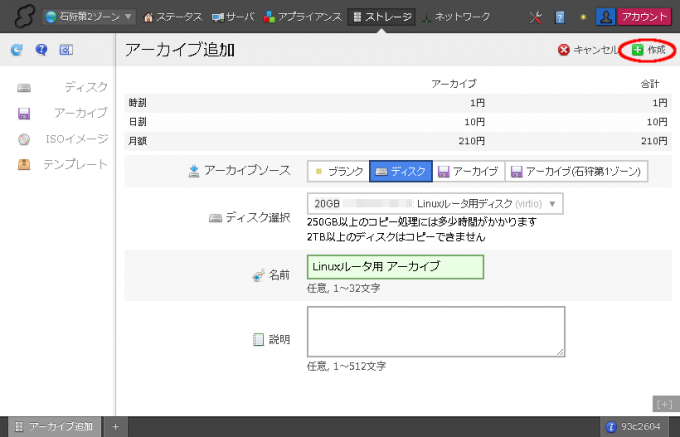
Task: Choose アーカイブ(石狩第1ゾーン) as the source
Action: point(577,171)
